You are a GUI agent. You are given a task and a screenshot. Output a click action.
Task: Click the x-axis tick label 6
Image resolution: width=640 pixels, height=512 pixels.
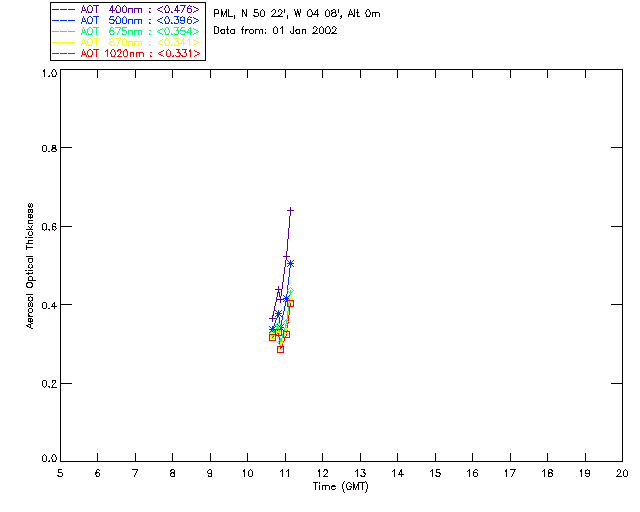tap(98, 473)
